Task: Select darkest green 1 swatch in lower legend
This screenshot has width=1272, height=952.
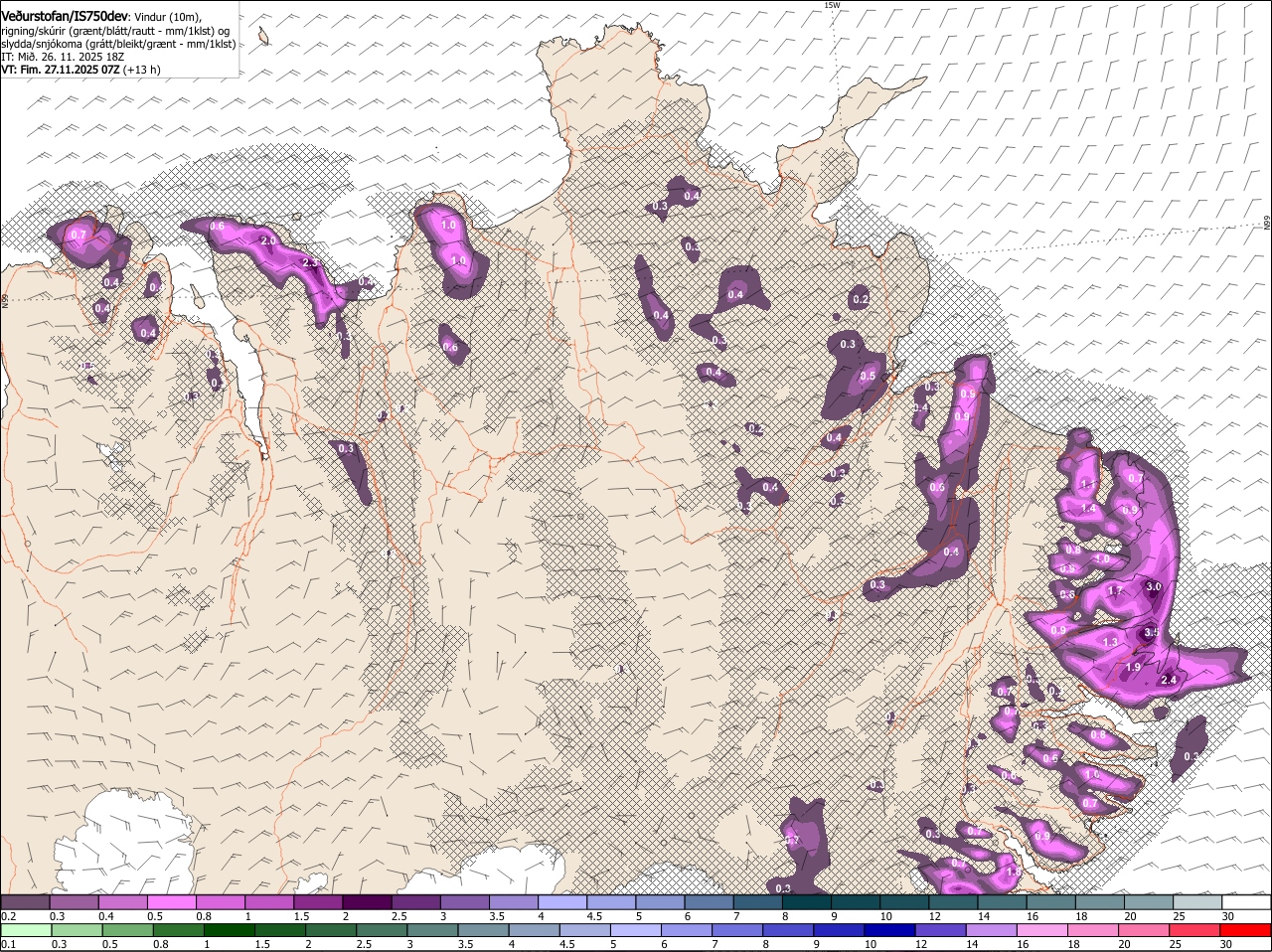Action: point(229,930)
